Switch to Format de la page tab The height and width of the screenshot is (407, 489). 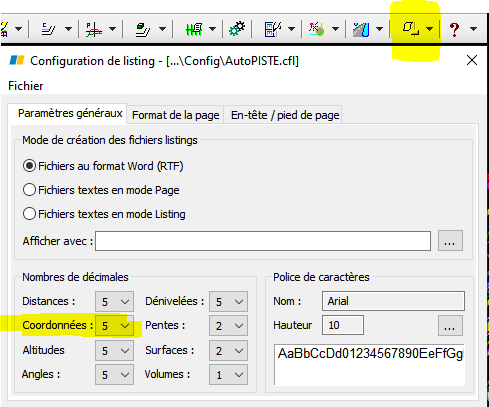tap(175, 115)
